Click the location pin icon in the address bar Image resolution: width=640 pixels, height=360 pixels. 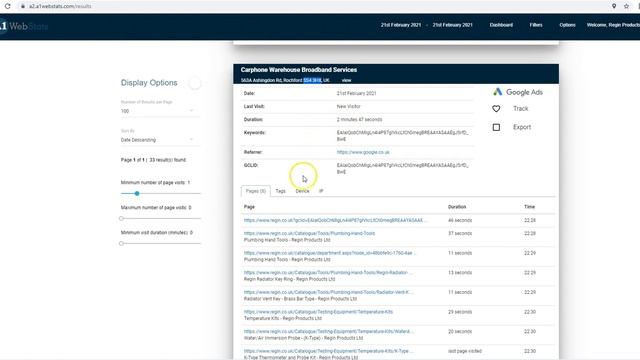pos(614,6)
